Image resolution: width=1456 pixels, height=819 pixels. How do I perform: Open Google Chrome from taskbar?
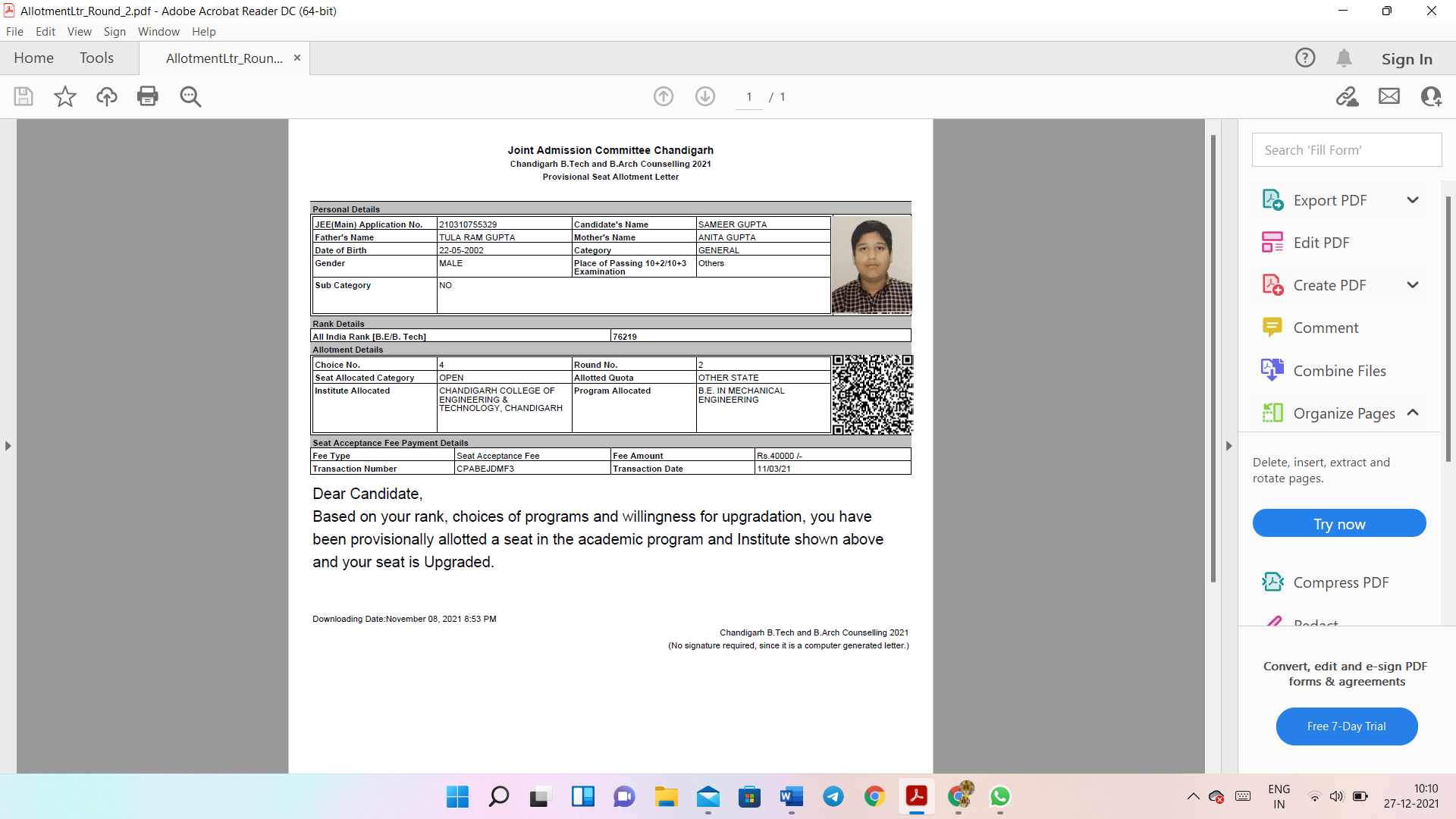[874, 796]
